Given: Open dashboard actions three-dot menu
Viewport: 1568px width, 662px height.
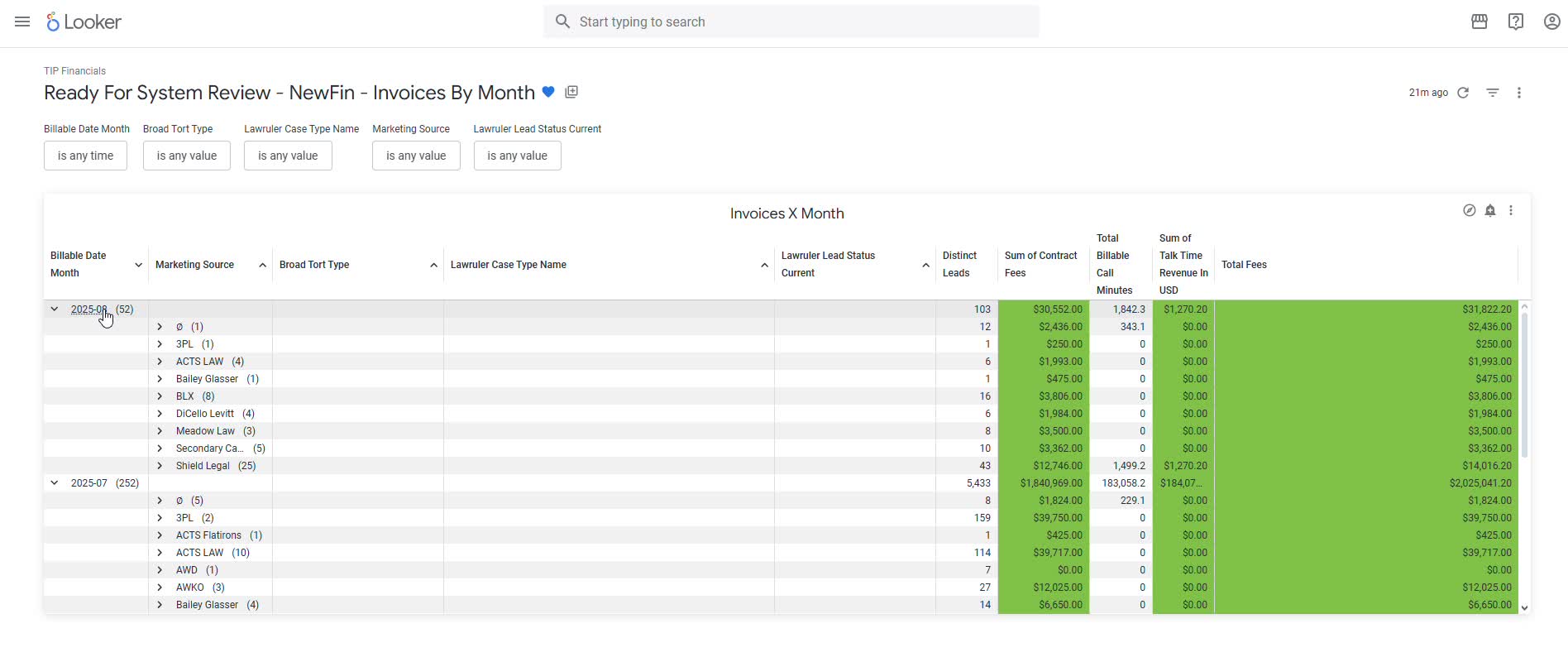Looking at the screenshot, I should pyautogui.click(x=1519, y=93).
